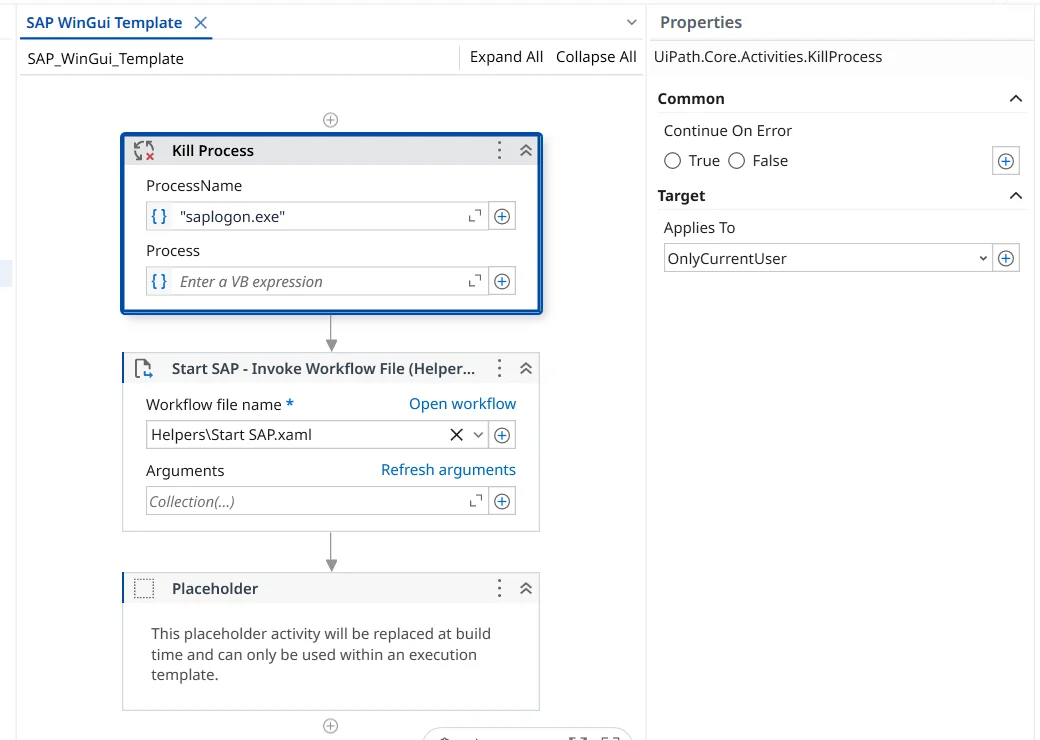Image resolution: width=1040 pixels, height=740 pixels.
Task: Collapse the Target properties section
Action: (x=1015, y=196)
